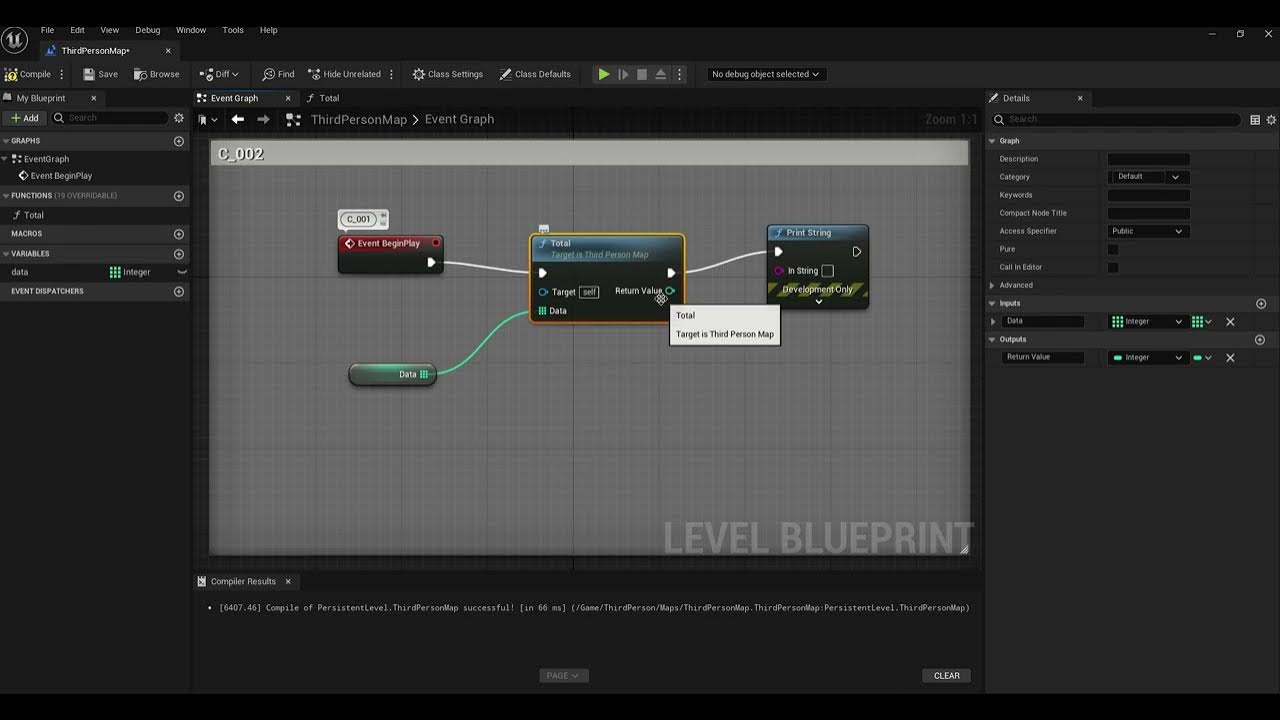Add new function with Functions plus icon
The image size is (1280, 720).
[179, 196]
